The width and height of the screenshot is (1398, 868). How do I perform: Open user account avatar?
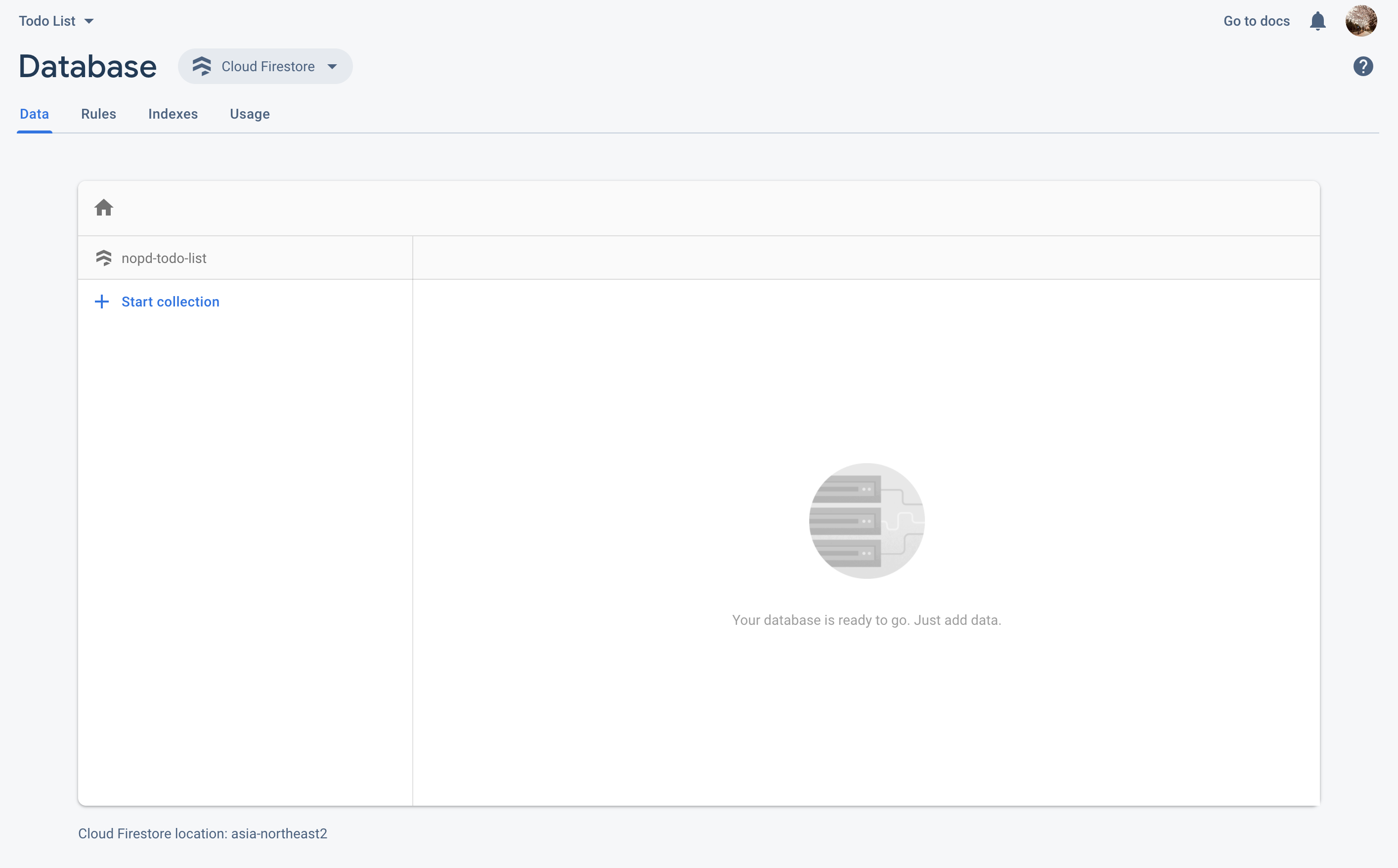1361,21
